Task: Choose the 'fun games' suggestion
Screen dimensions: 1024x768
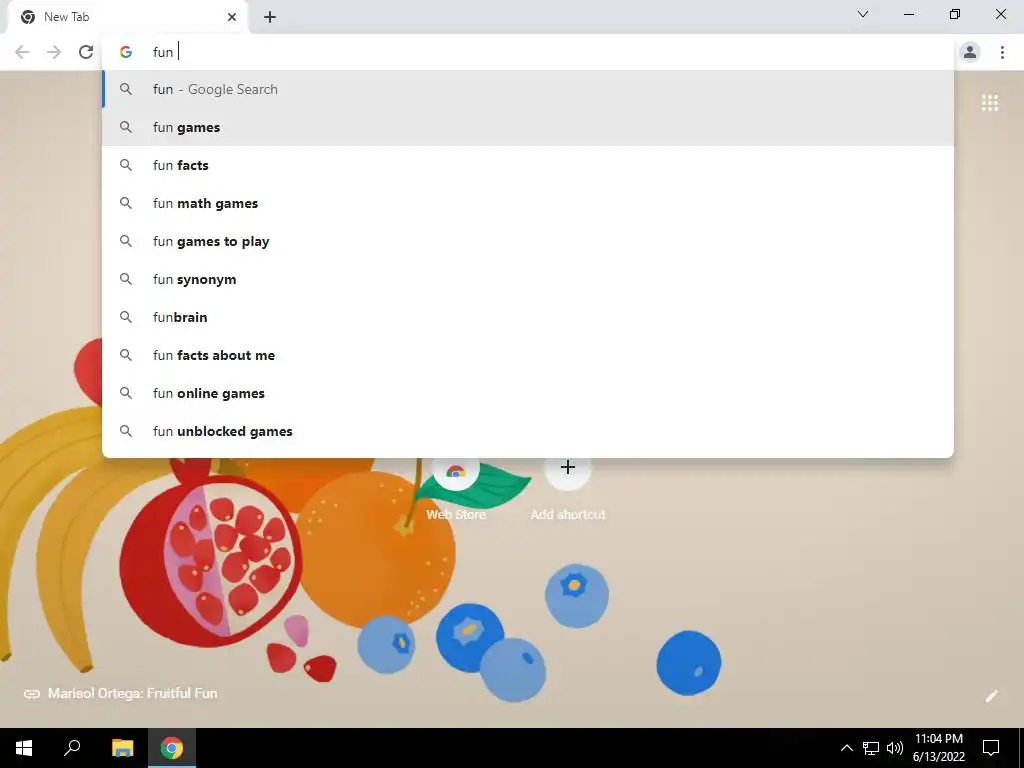Action: pyautogui.click(x=528, y=127)
